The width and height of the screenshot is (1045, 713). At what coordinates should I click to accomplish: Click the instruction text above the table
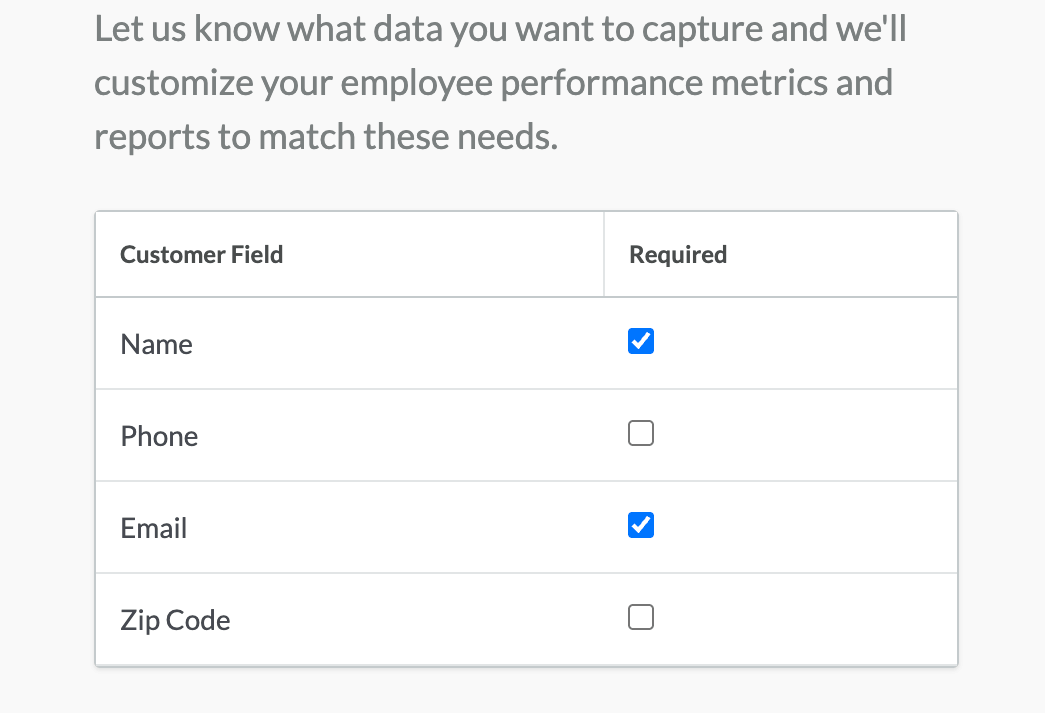500,82
